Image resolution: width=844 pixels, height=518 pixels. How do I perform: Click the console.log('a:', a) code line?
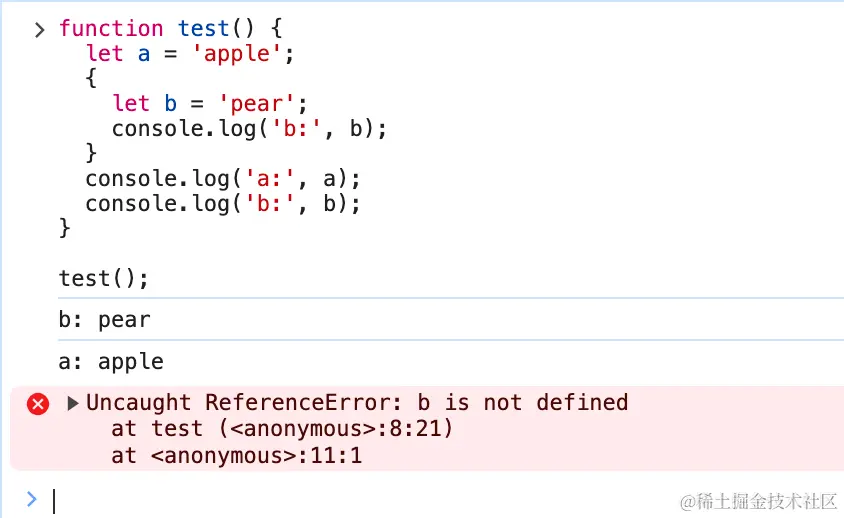(222, 178)
